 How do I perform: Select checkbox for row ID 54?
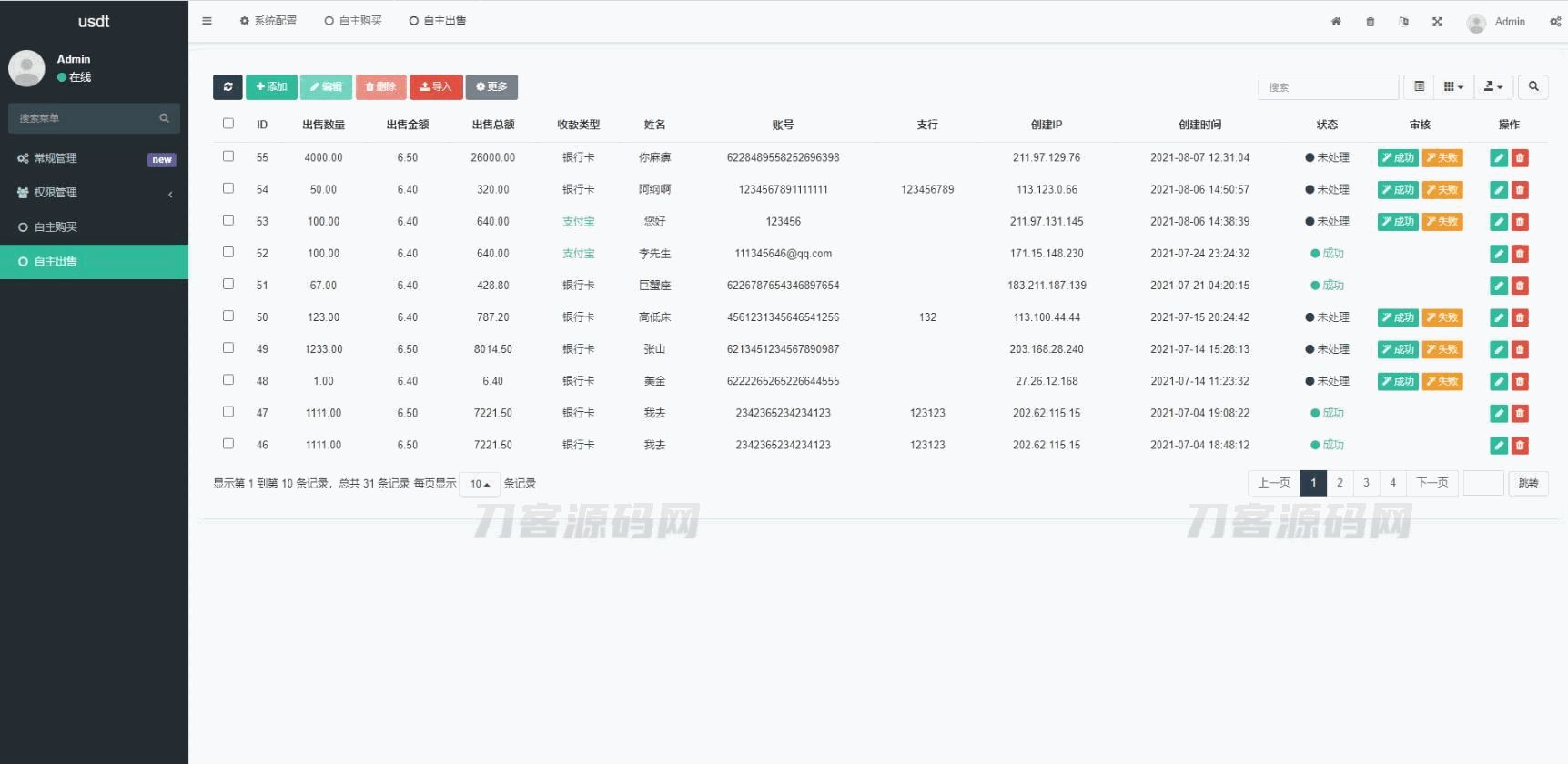pyautogui.click(x=228, y=188)
